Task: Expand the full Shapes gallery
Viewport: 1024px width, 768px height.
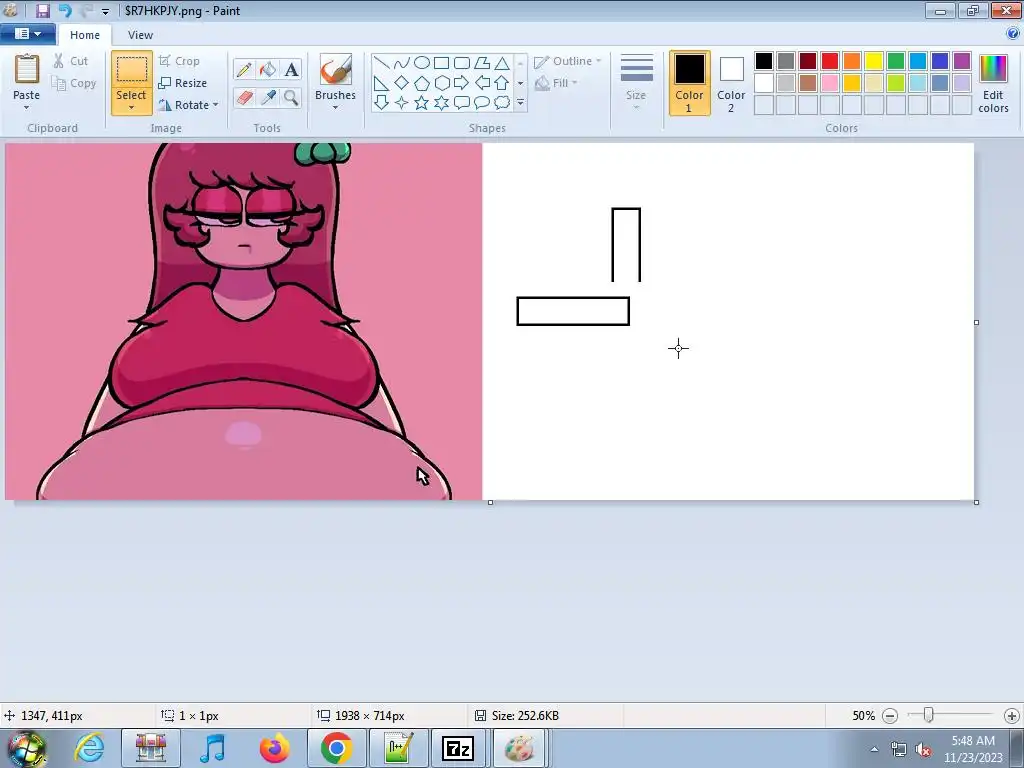Action: 520,103
